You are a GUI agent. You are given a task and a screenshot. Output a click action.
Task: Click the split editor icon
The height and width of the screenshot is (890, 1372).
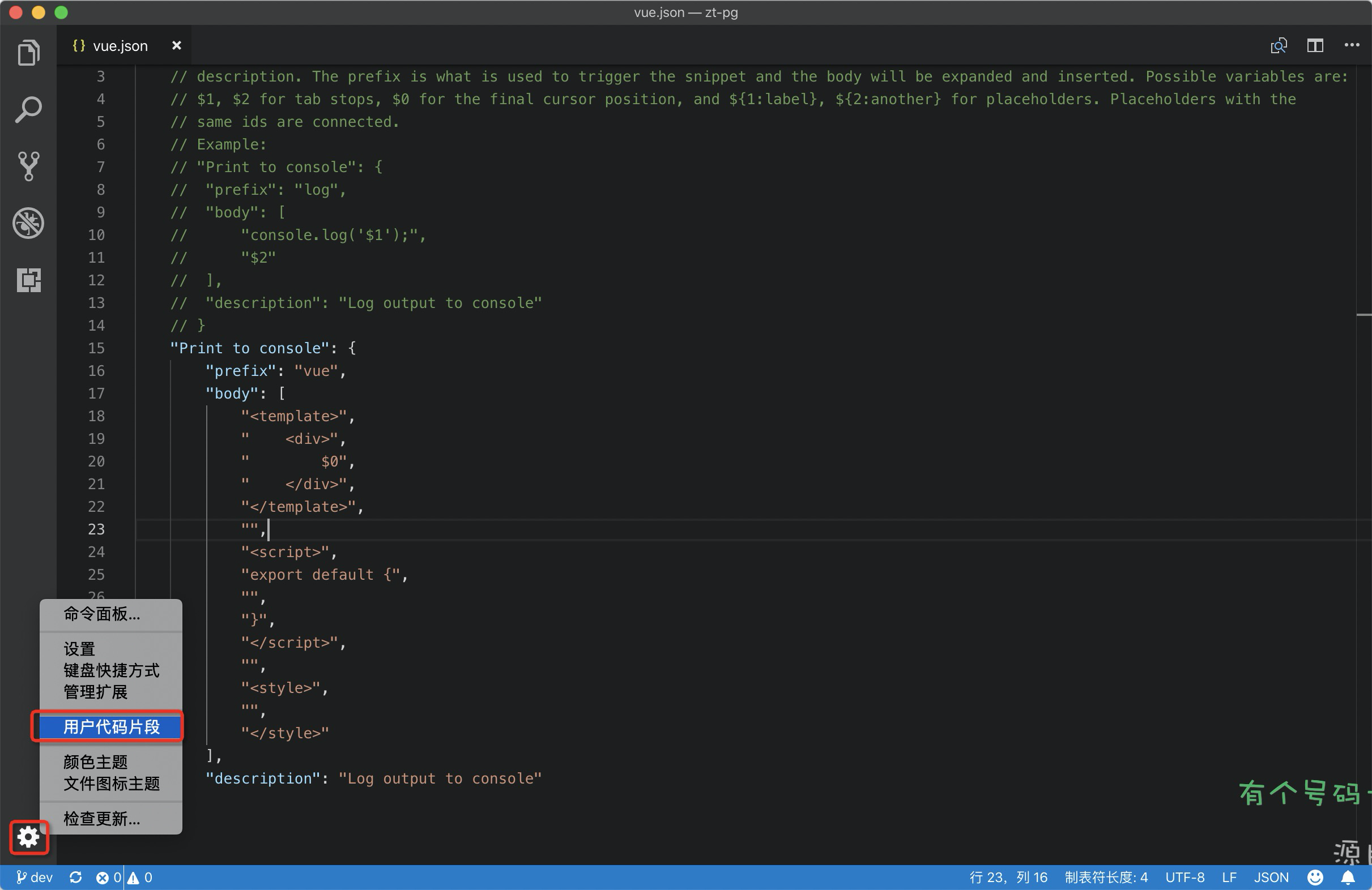pyautogui.click(x=1315, y=45)
